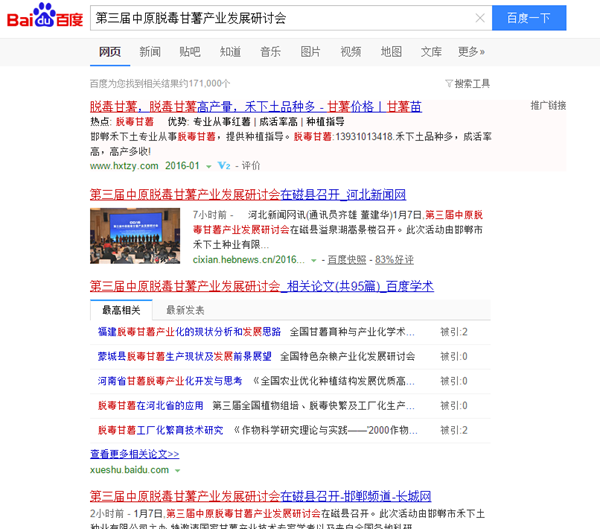Click the V2 credibility badge icon
The width and height of the screenshot is (600, 529).
224,165
